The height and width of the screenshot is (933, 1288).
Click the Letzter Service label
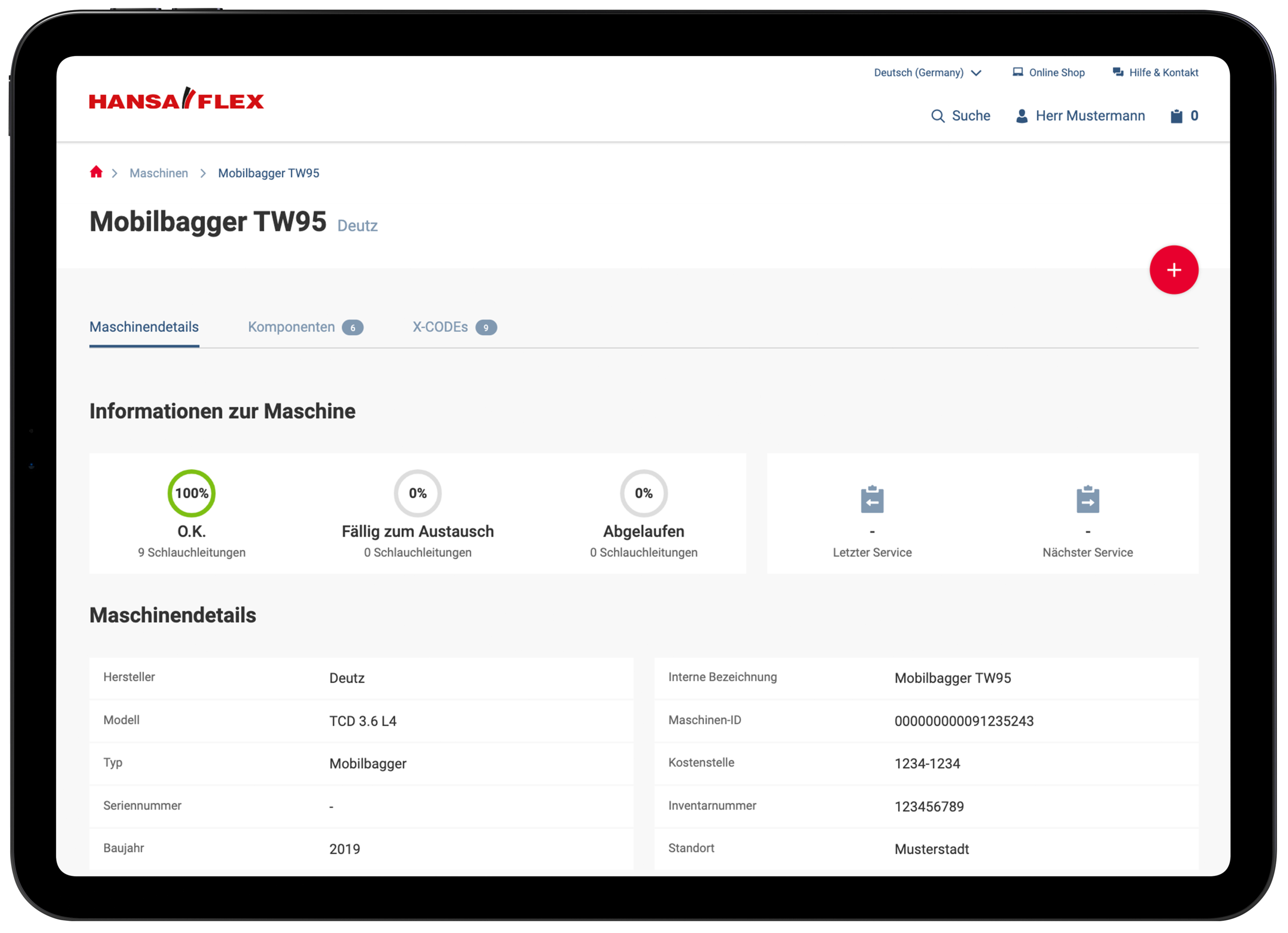coord(872,553)
